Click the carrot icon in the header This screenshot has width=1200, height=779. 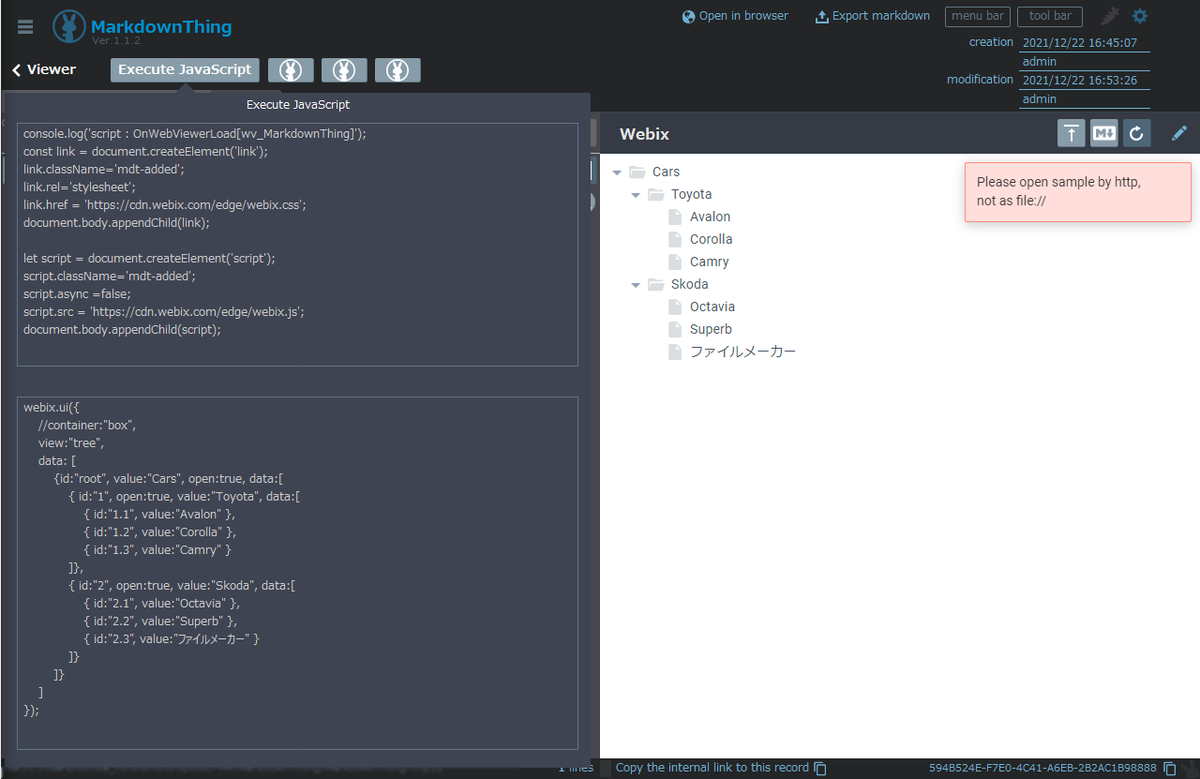1110,16
